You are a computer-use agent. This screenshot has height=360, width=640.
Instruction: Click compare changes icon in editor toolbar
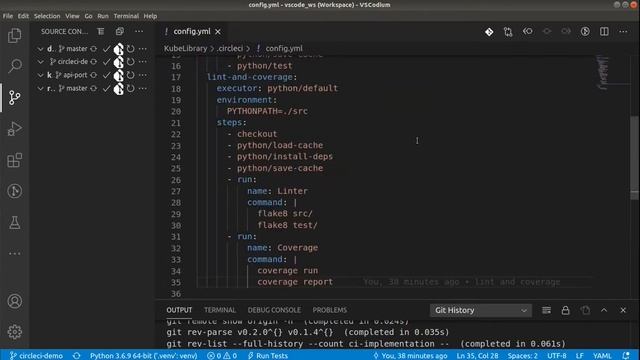(x=508, y=32)
